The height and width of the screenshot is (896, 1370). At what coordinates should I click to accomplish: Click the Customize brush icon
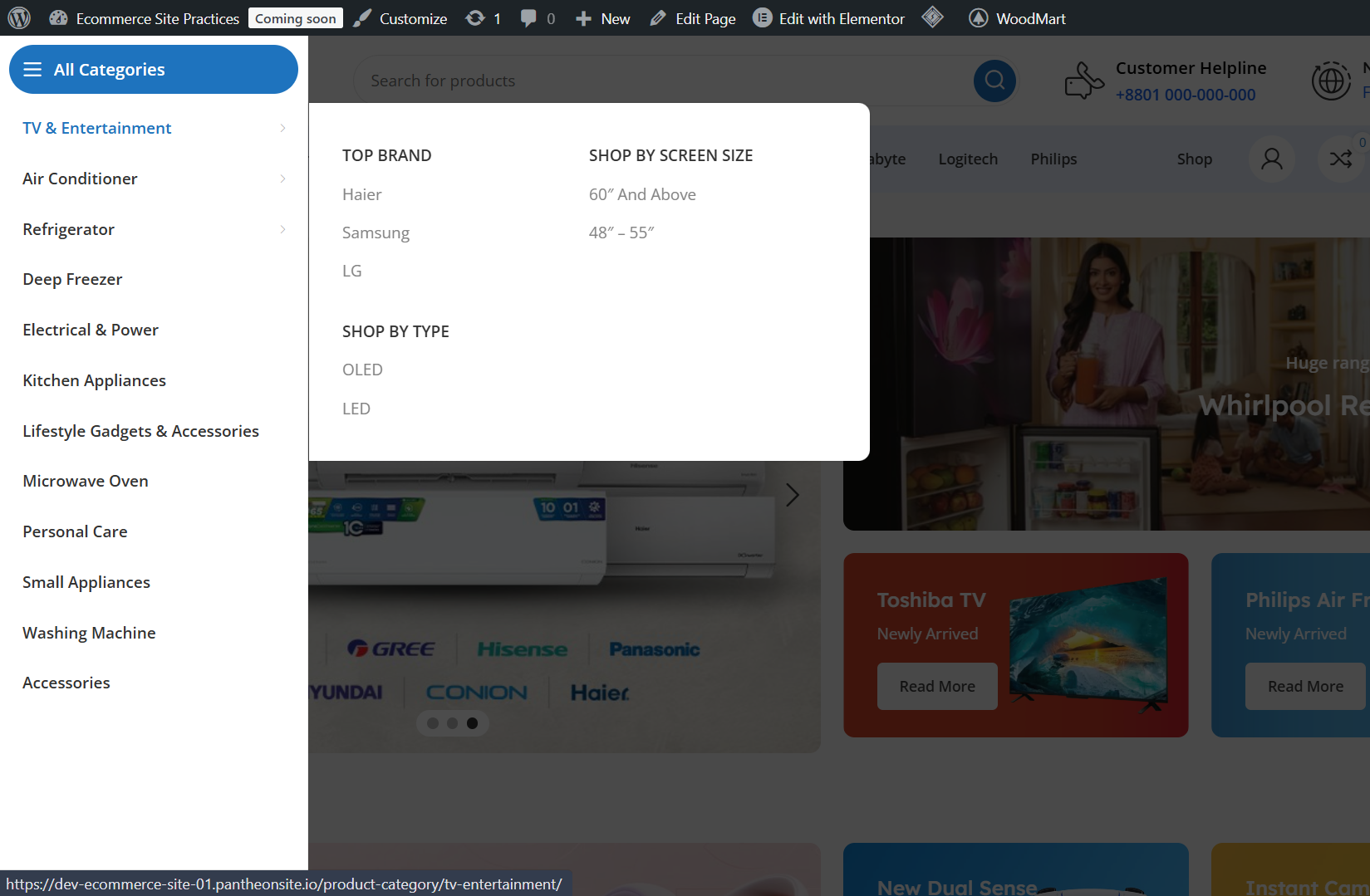[x=362, y=18]
